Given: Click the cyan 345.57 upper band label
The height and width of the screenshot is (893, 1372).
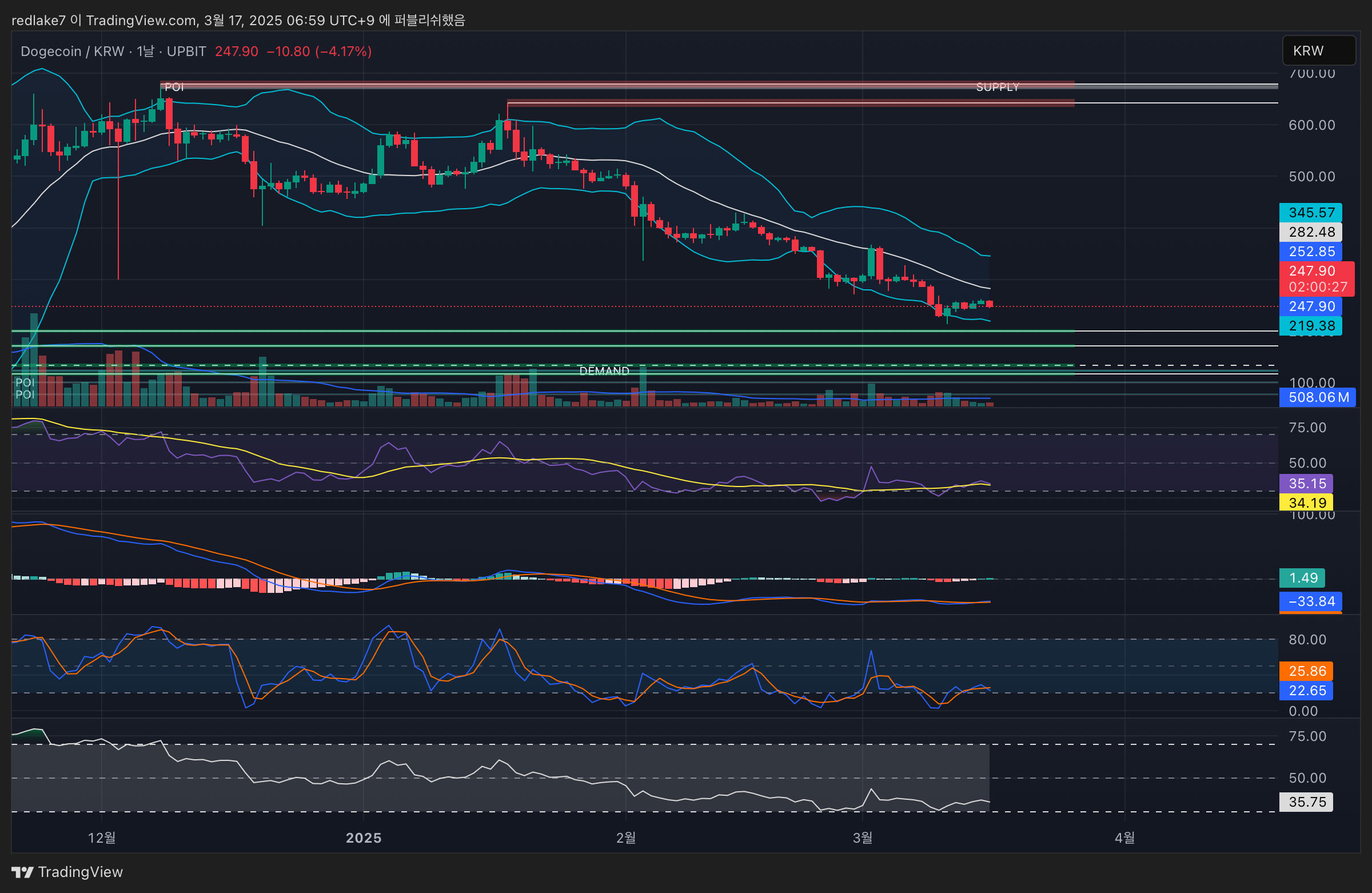Looking at the screenshot, I should tap(1310, 213).
